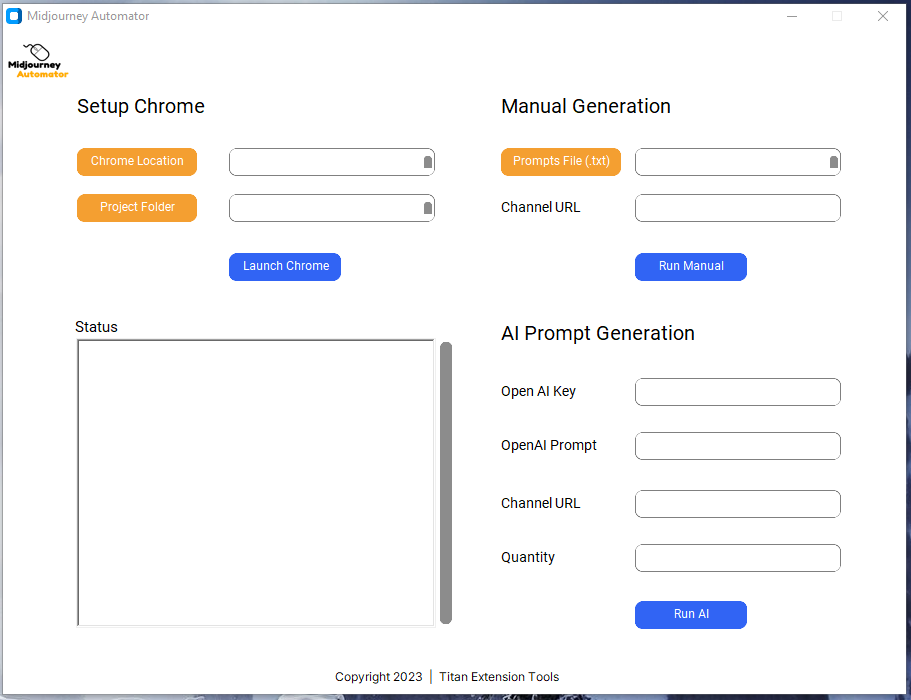Click the Project Folder button
The width and height of the screenshot is (911, 700).
137,207
